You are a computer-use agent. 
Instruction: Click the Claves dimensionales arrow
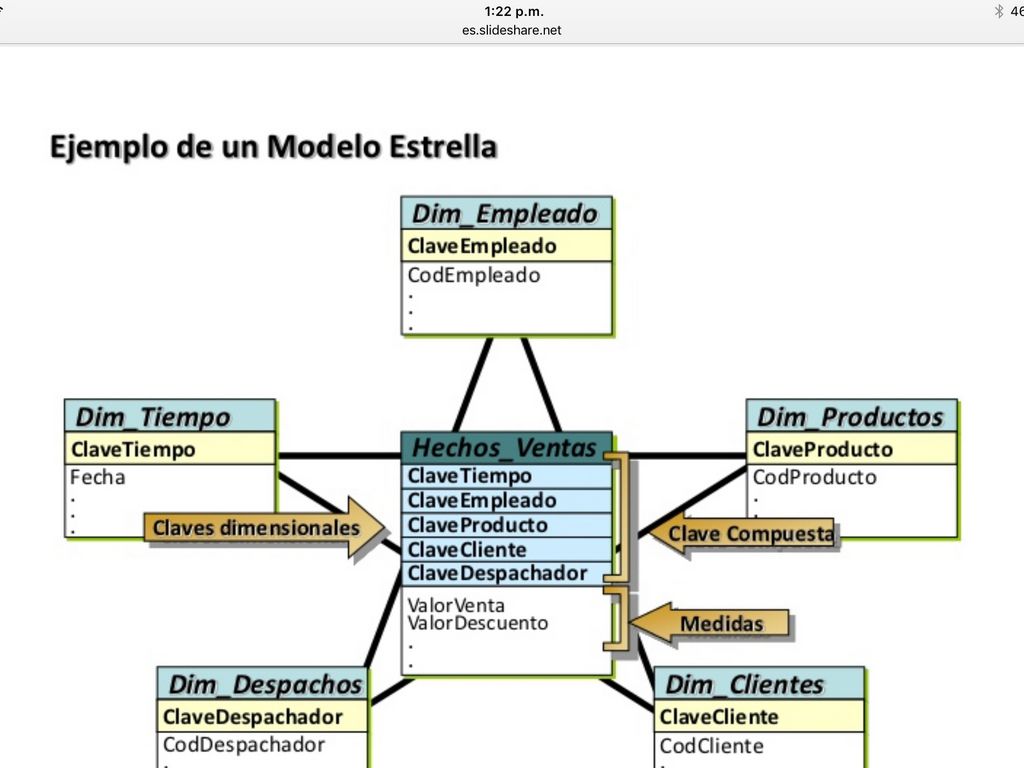[264, 528]
